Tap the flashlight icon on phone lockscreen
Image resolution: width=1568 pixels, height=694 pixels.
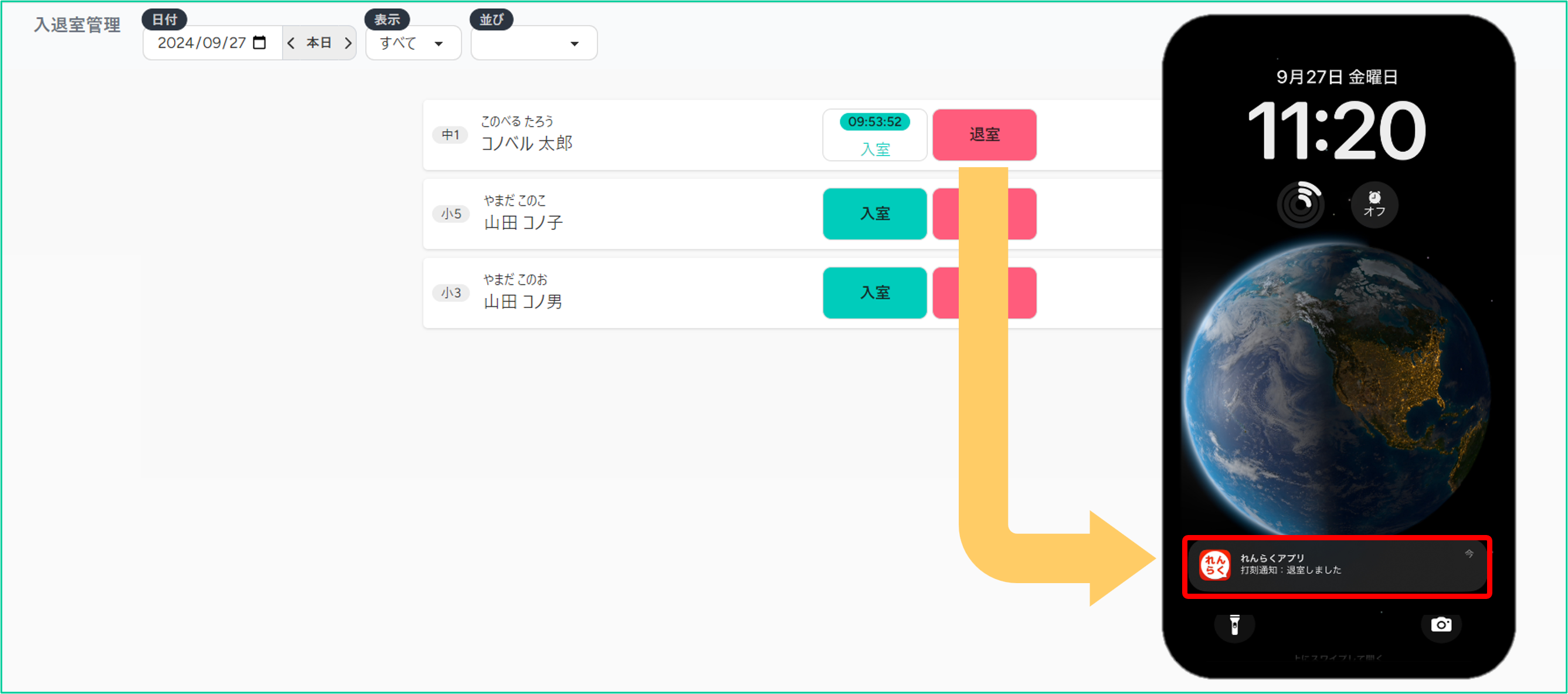[1234, 625]
